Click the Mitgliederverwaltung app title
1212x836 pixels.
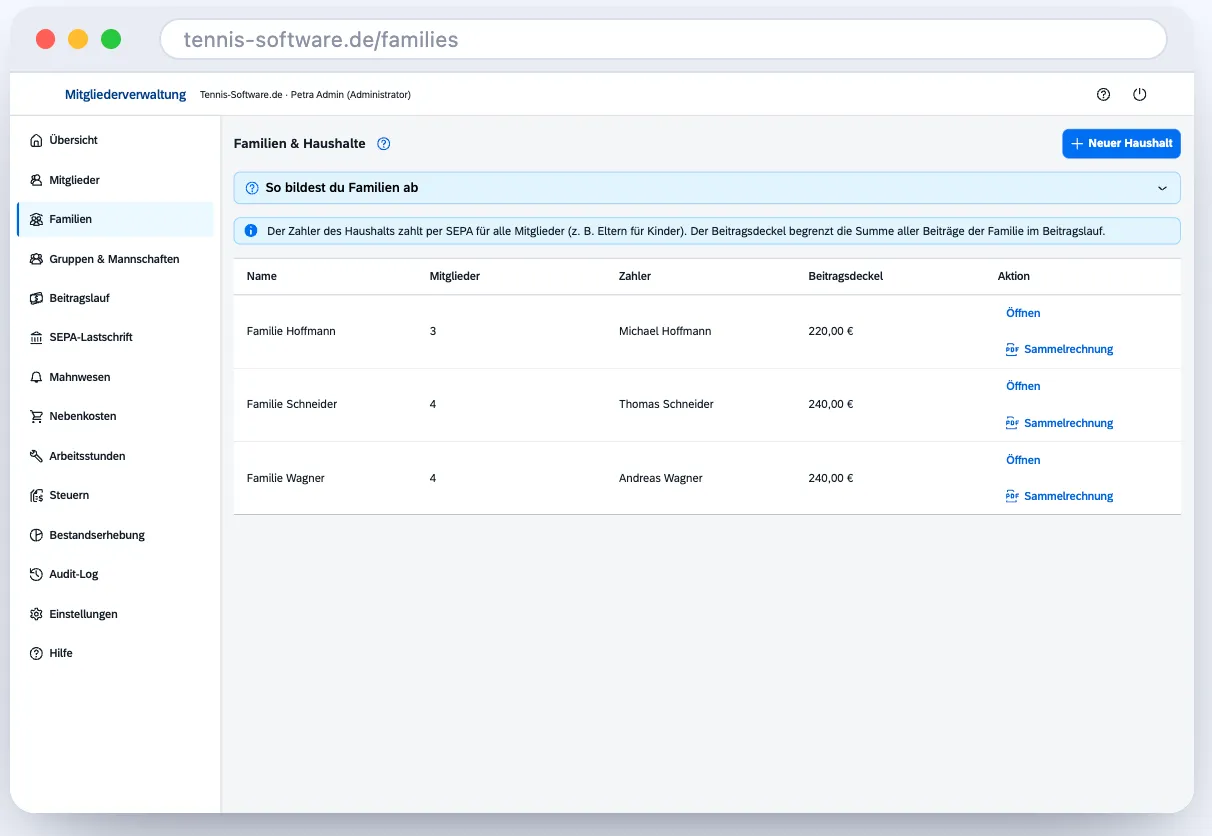(x=125, y=95)
